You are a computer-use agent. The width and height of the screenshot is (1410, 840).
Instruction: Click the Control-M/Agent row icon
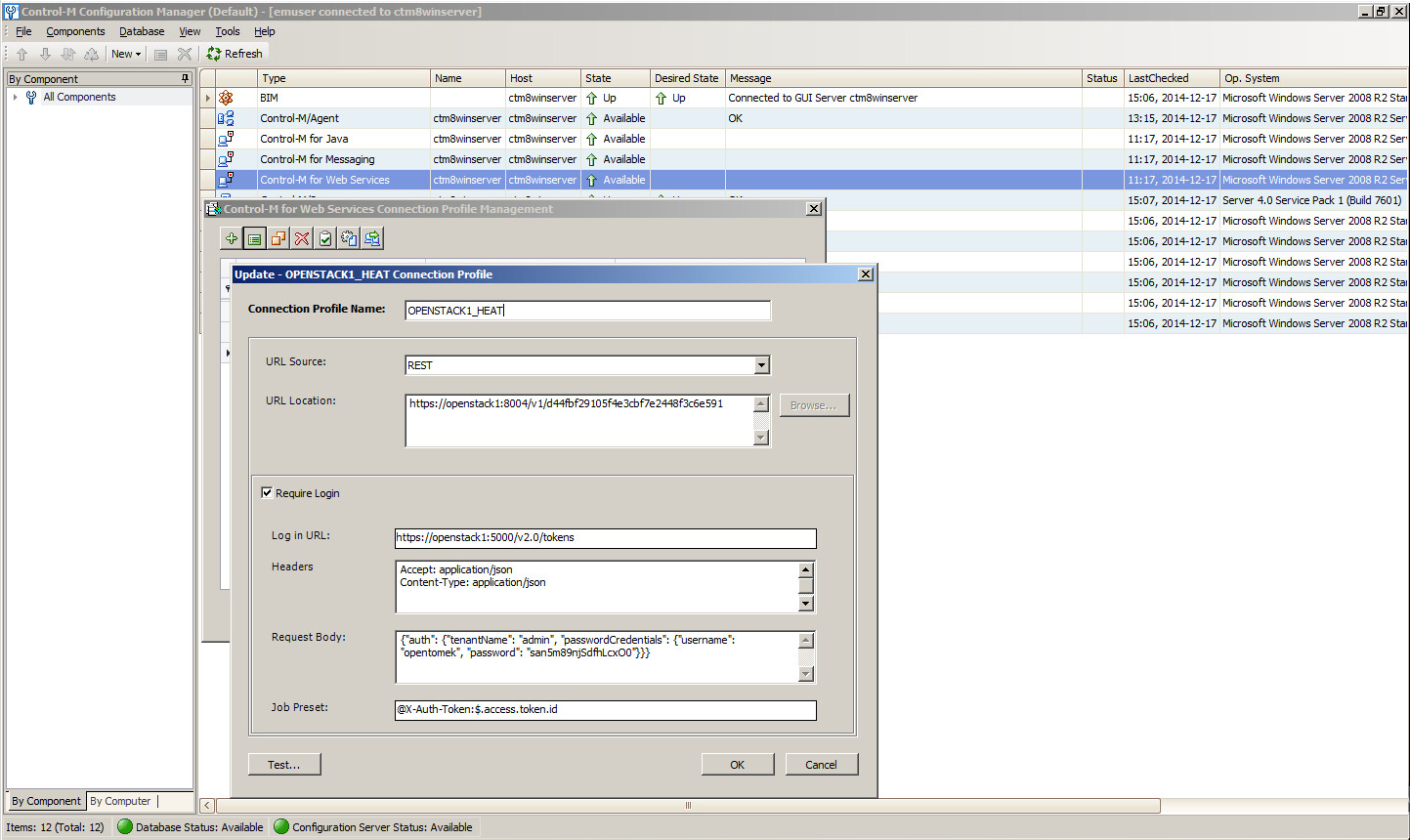226,118
